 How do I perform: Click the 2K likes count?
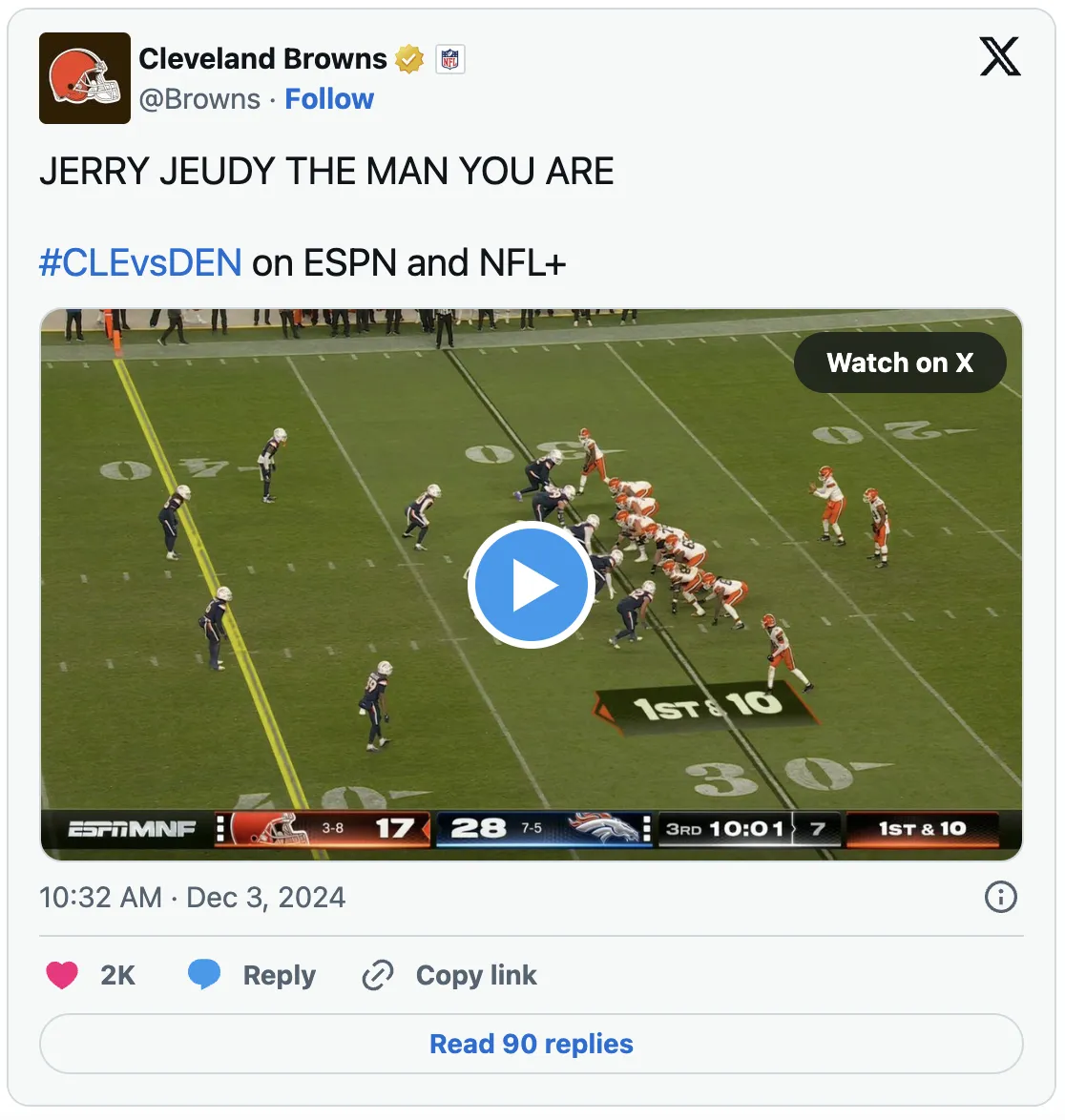(x=118, y=975)
